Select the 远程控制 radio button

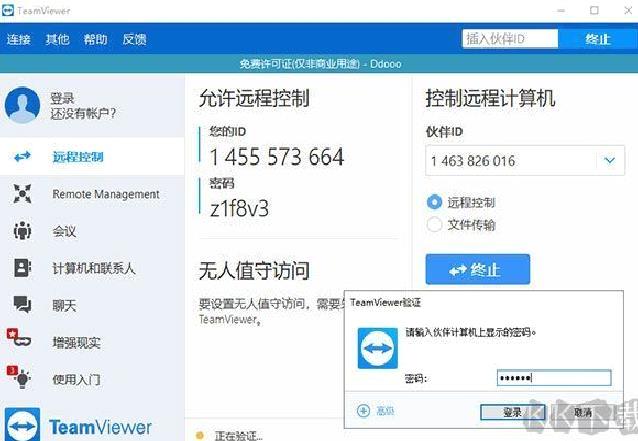434,202
